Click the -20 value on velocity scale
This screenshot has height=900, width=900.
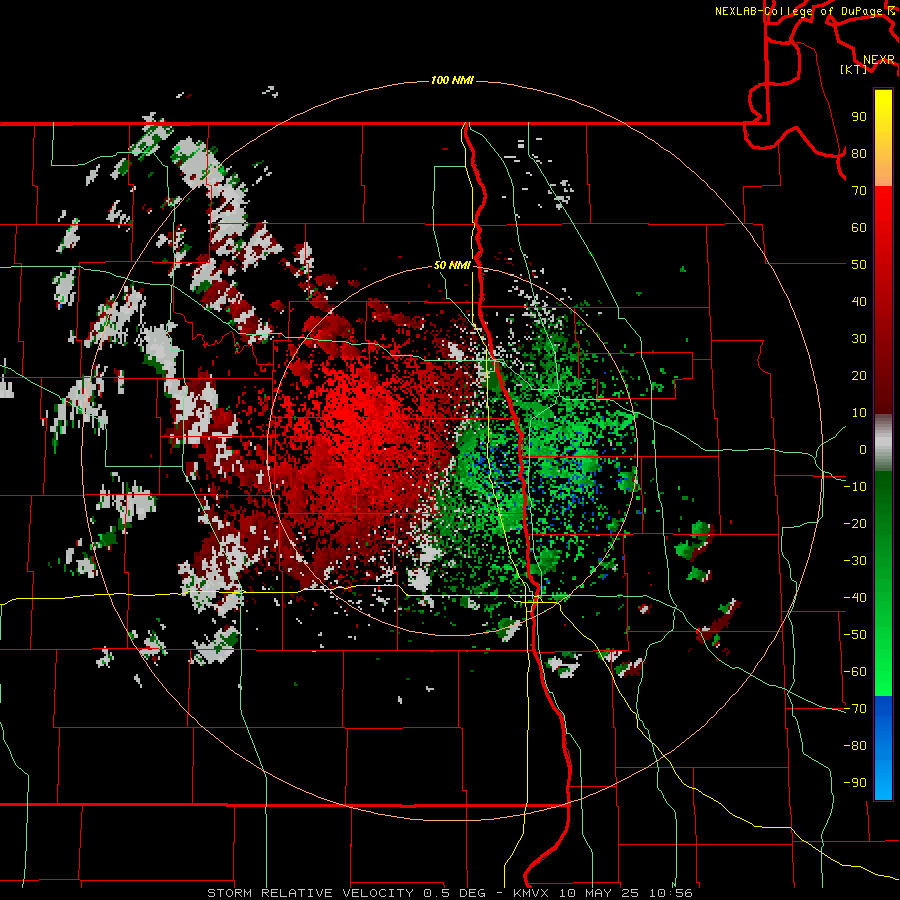coord(855,523)
